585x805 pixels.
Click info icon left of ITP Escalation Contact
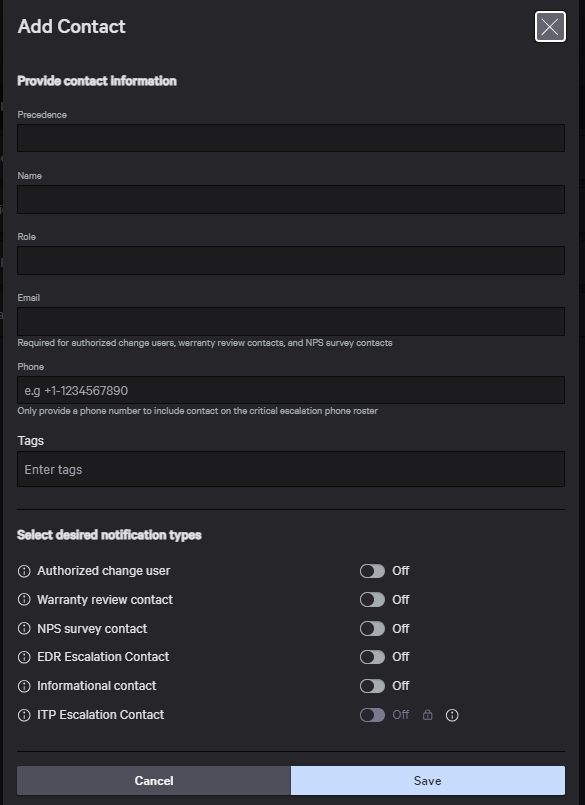pos(24,715)
